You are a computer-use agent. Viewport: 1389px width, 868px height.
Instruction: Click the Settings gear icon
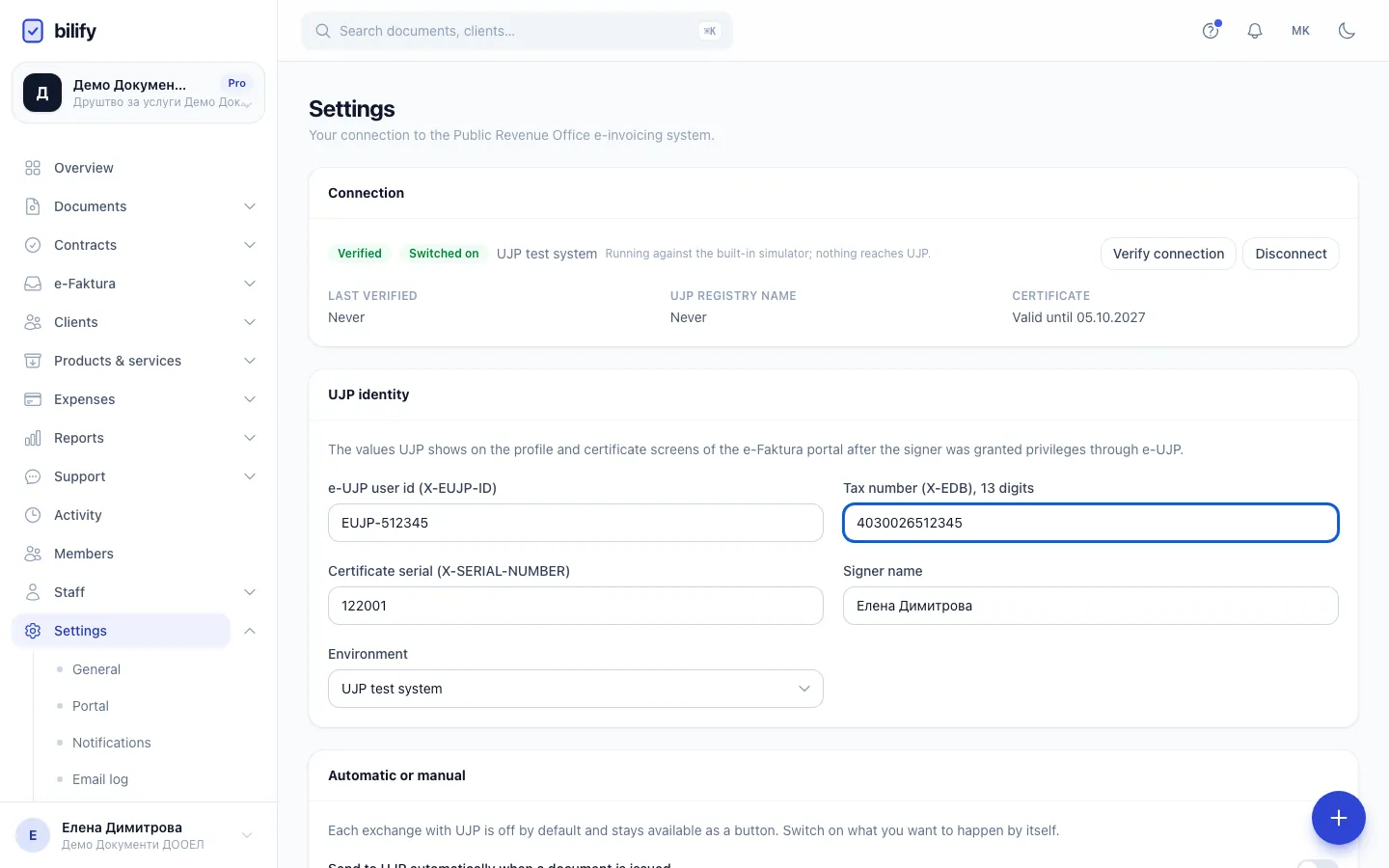click(33, 631)
